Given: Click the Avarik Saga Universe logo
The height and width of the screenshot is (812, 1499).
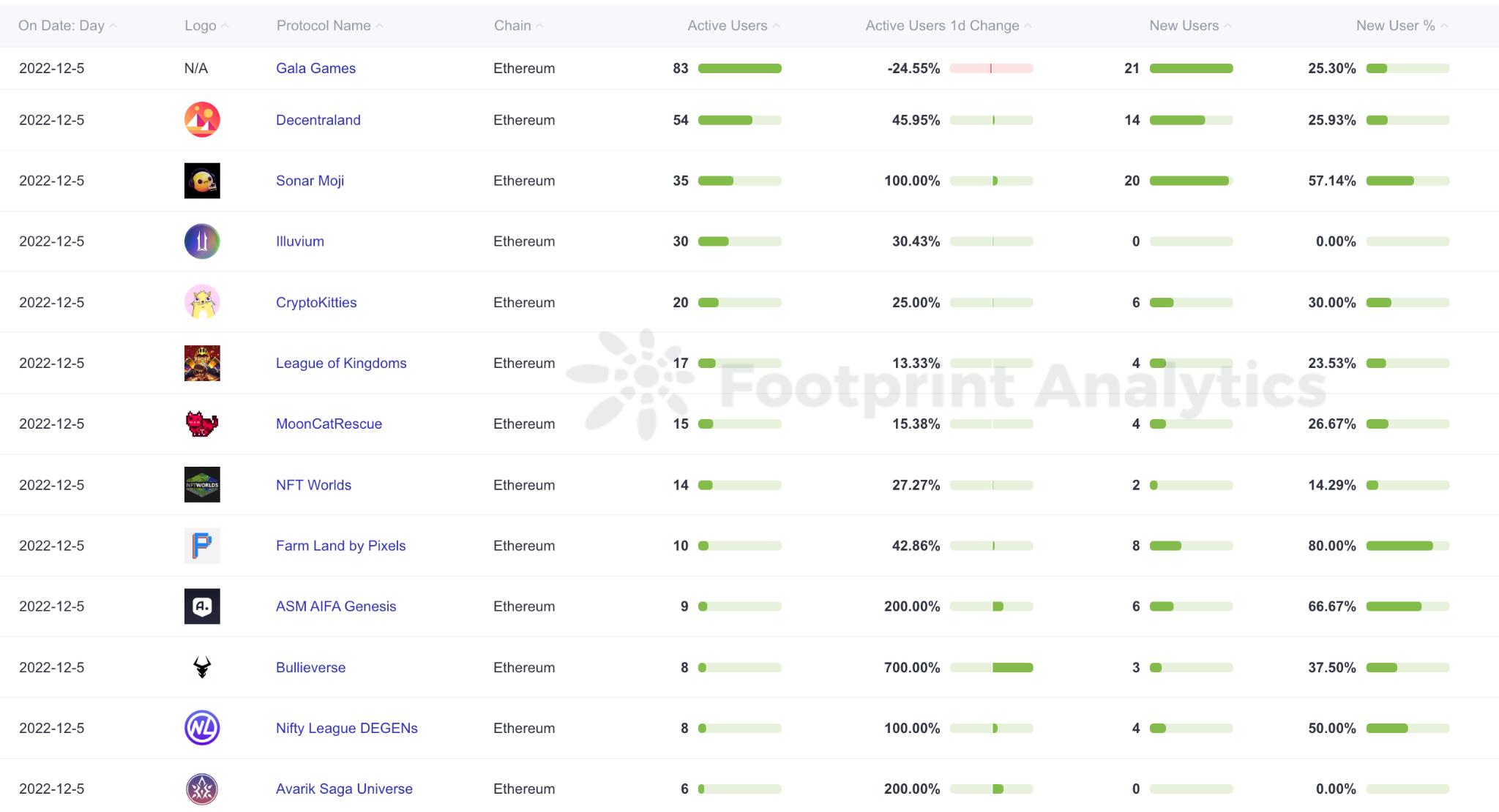Looking at the screenshot, I should click(x=202, y=789).
